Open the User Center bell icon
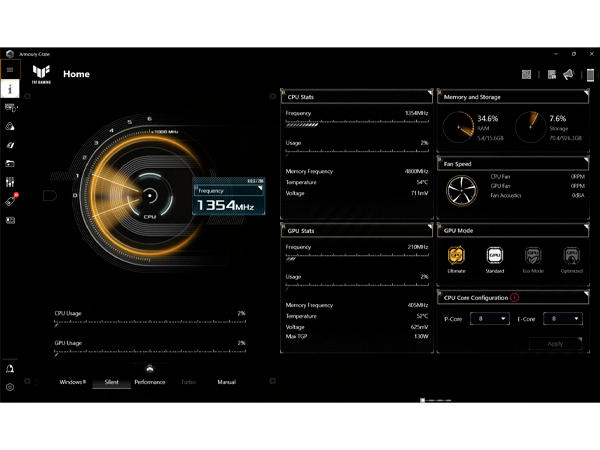The height and width of the screenshot is (450, 600). (10, 369)
